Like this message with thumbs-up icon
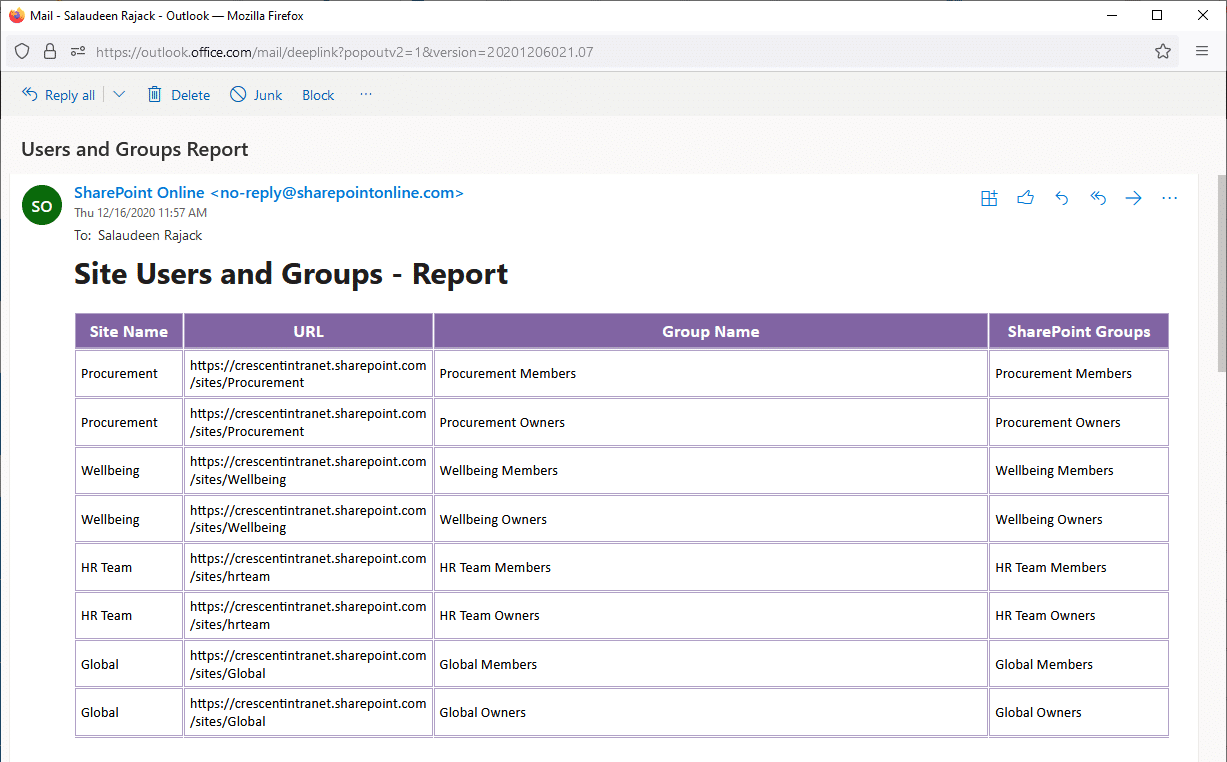Viewport: 1227px width, 762px height. 1025,198
